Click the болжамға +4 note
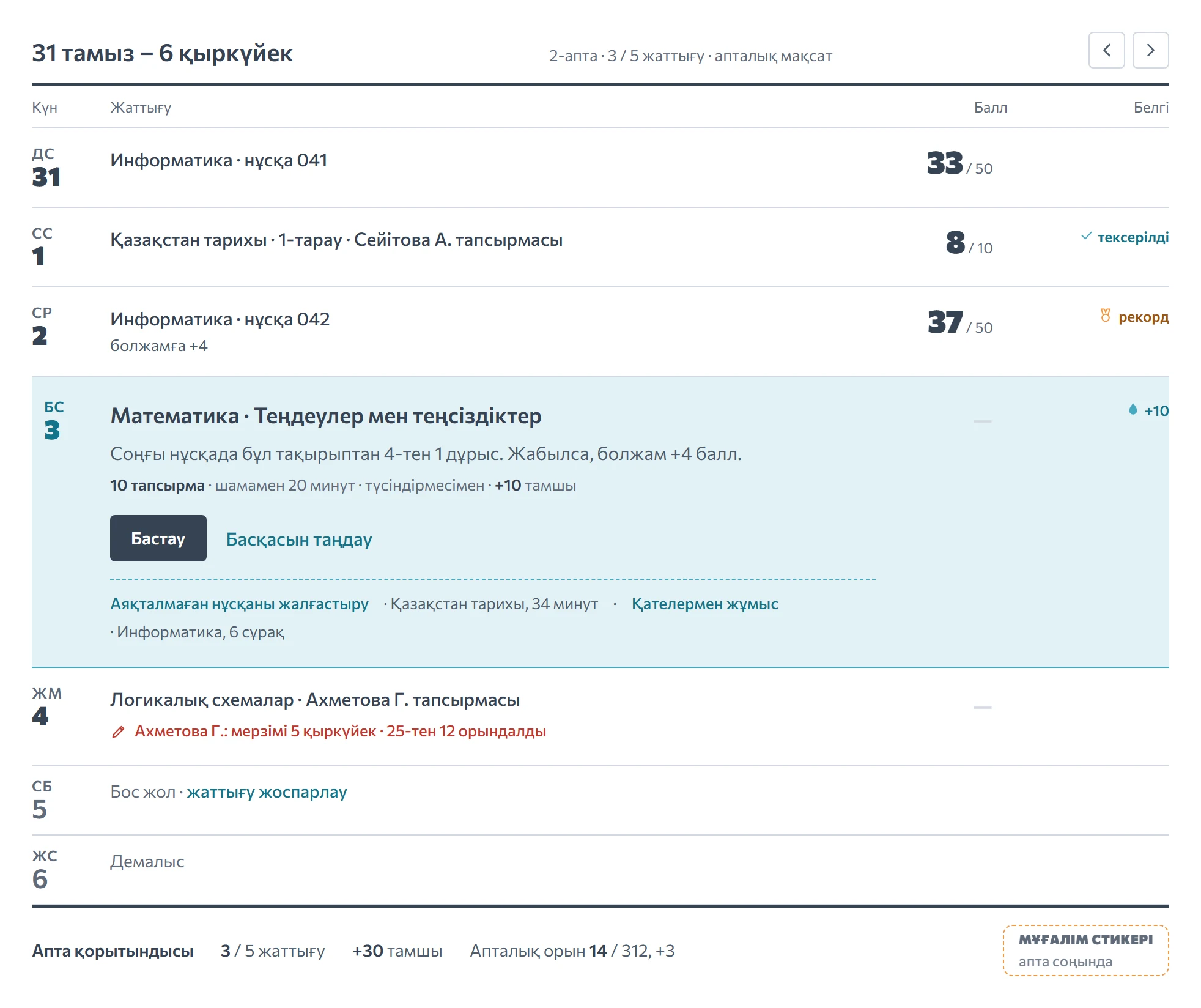The width and height of the screenshot is (1201, 1008). (x=159, y=346)
